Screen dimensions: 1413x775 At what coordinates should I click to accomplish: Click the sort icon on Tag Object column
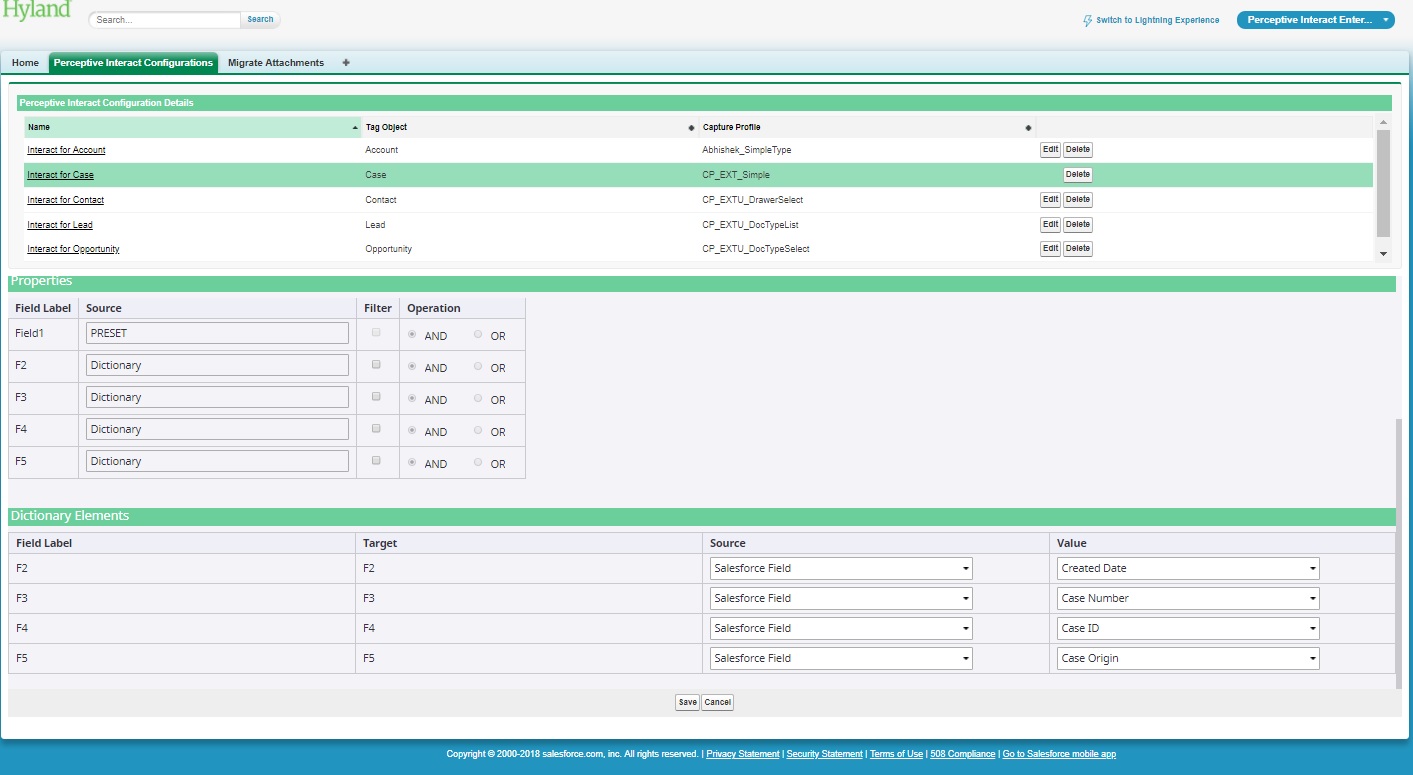coord(692,128)
